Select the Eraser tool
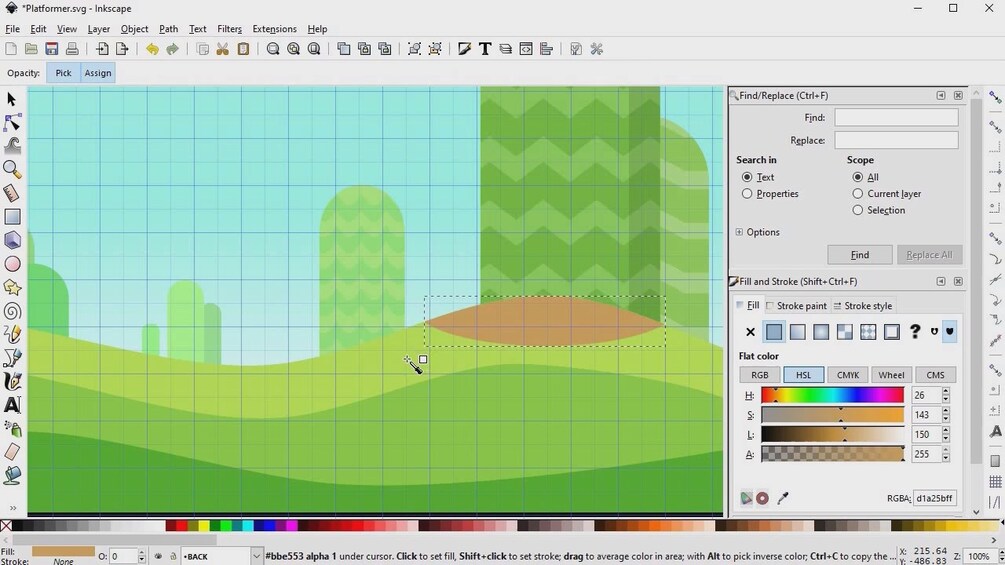 pyautogui.click(x=12, y=452)
